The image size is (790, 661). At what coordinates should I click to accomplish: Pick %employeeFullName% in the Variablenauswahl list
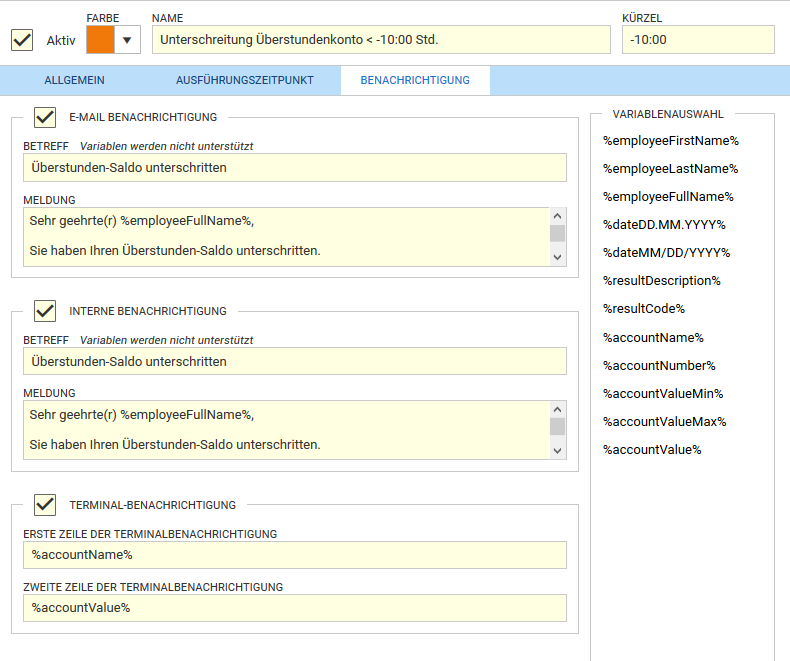coord(669,196)
